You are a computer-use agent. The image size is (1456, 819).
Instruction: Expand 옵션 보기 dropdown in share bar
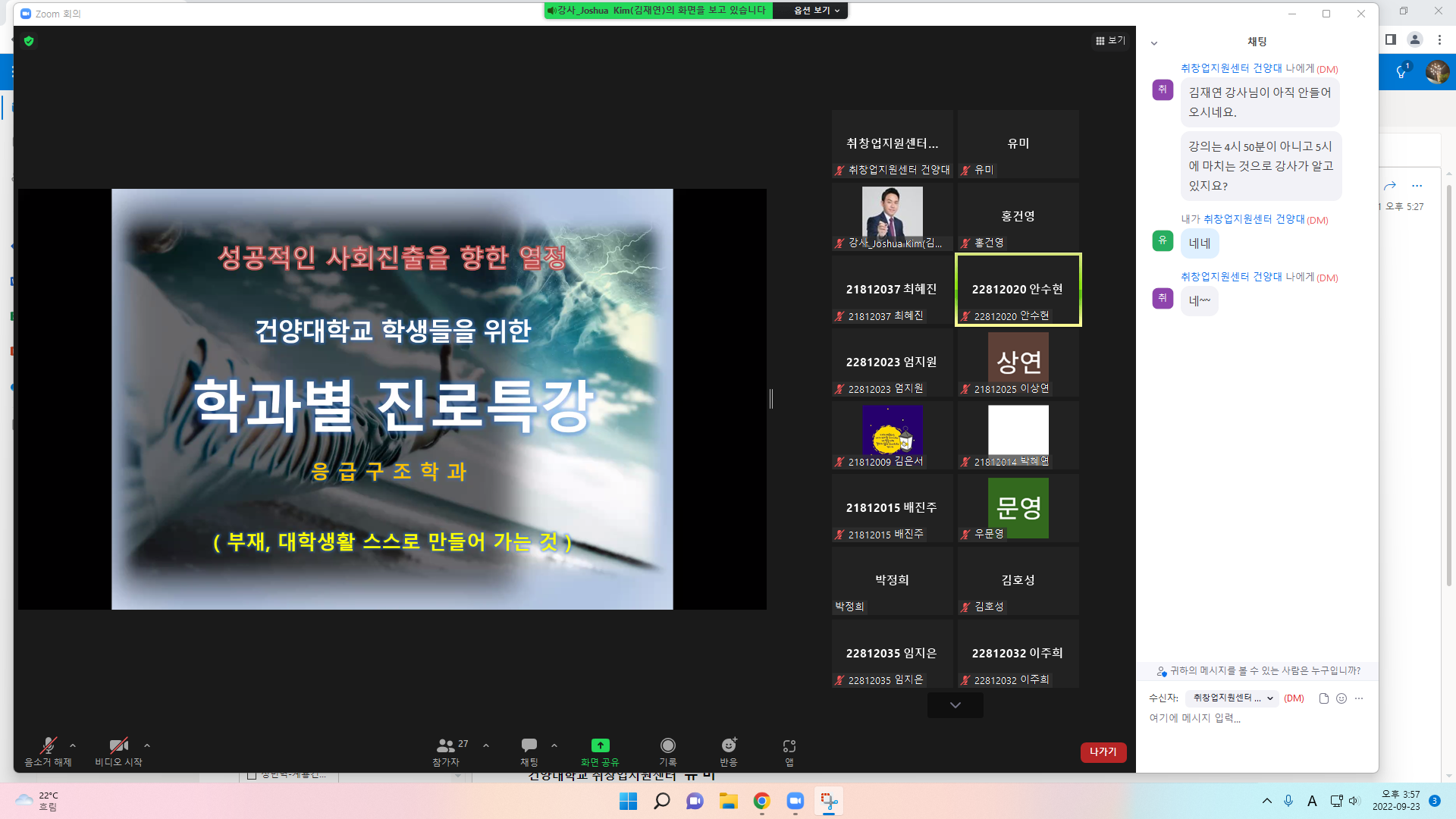click(816, 11)
